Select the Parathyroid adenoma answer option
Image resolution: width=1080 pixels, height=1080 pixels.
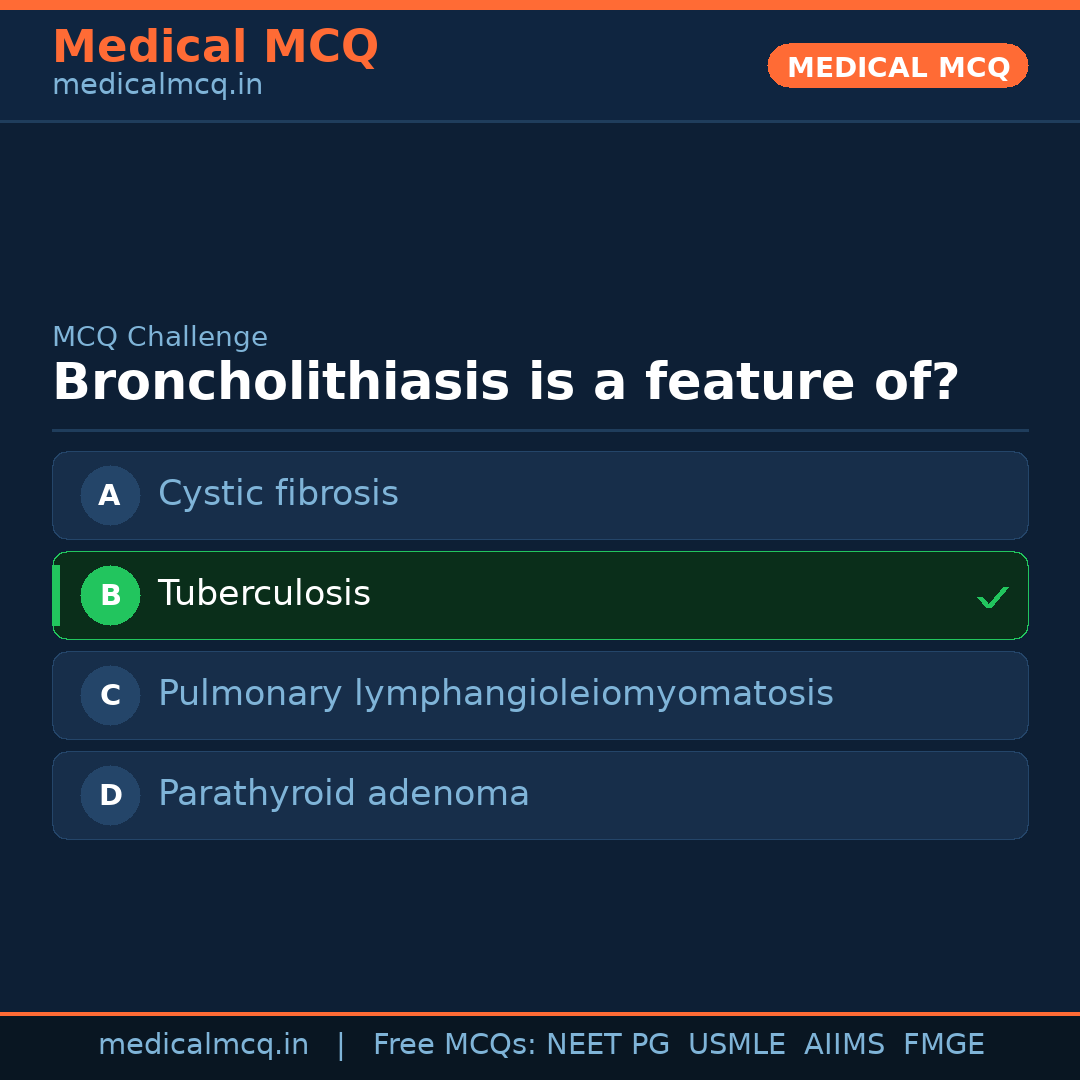coord(540,795)
